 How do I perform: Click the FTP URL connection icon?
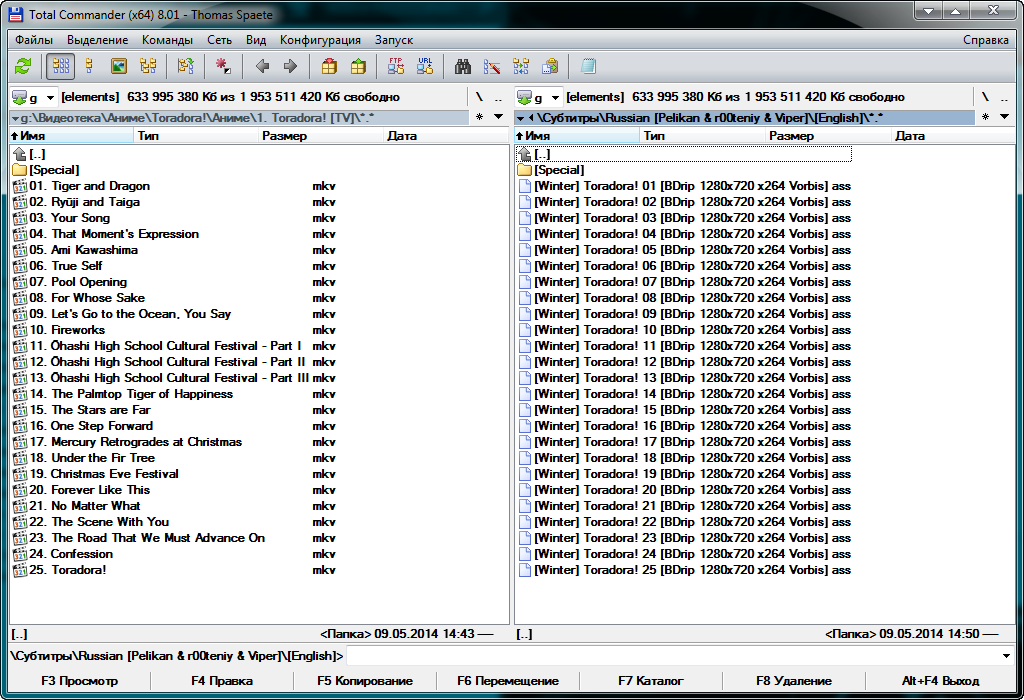pos(425,66)
